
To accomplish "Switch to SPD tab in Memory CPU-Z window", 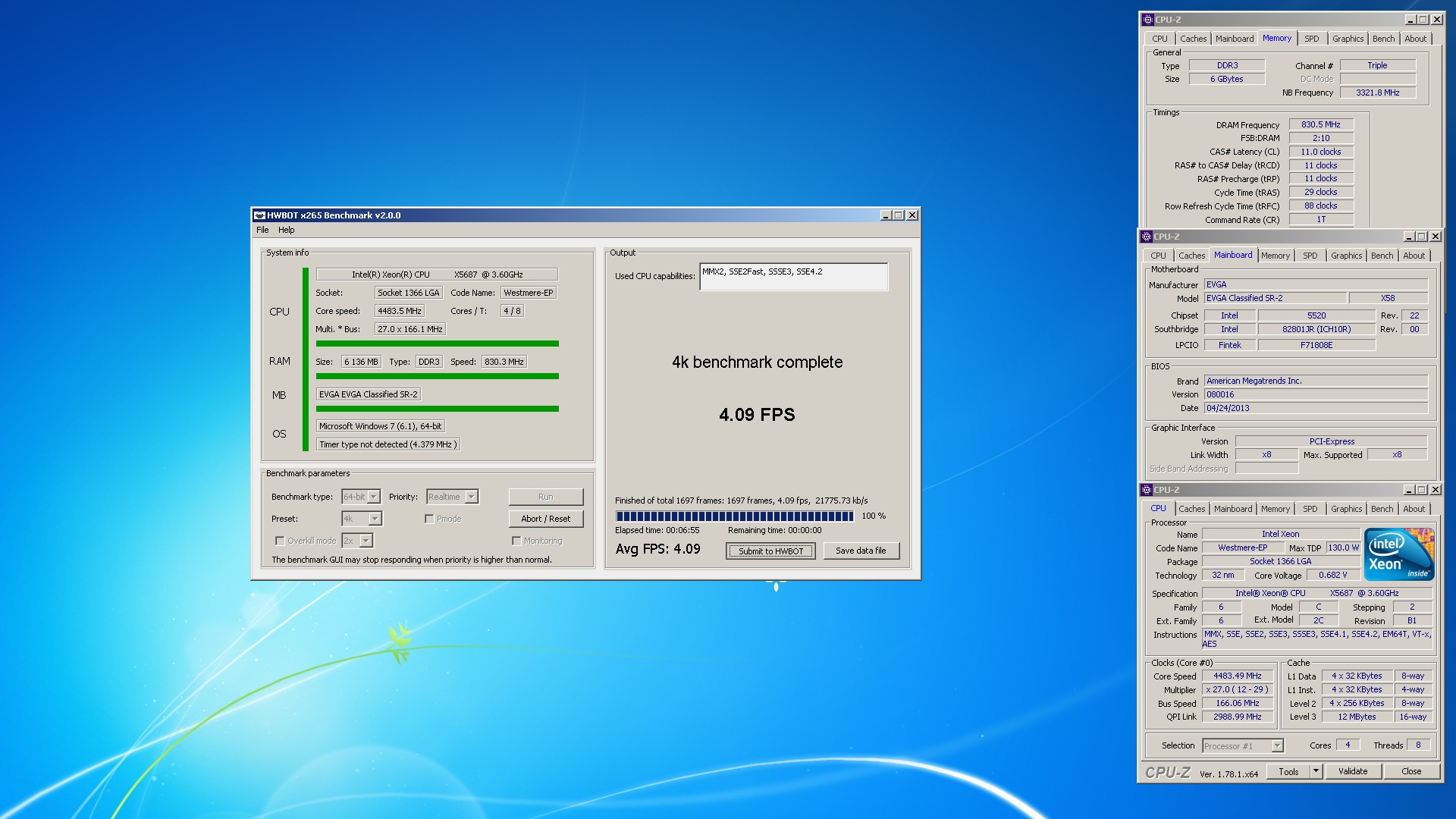I will (x=1311, y=39).
